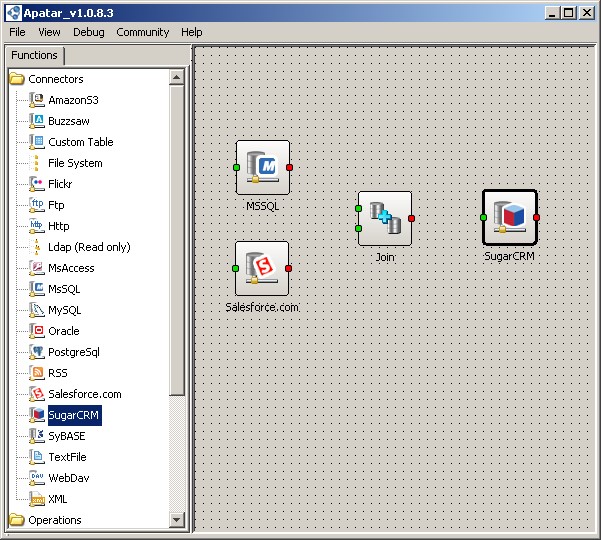Select the SyBASE connector icon

(x=37, y=436)
